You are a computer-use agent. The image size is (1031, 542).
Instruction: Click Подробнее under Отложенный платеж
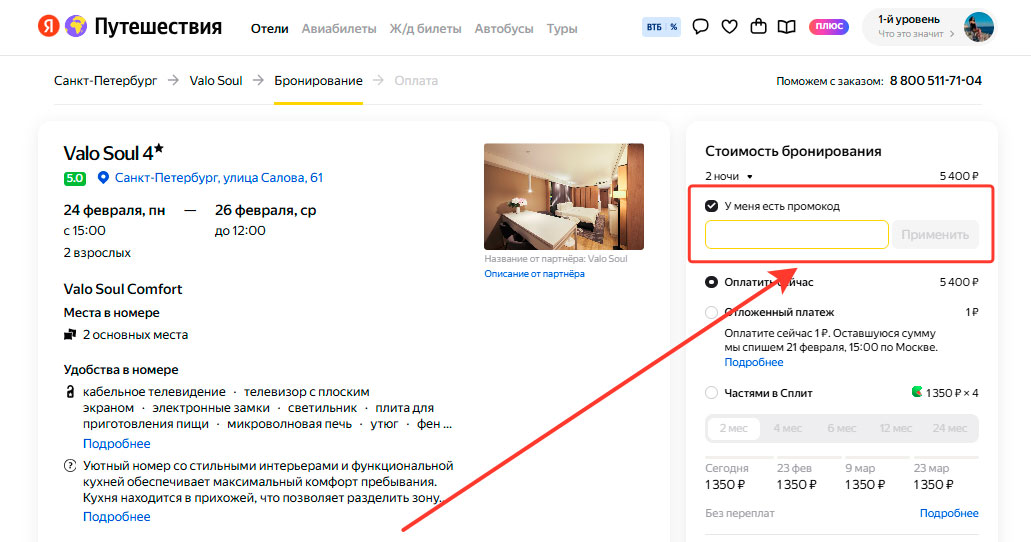tap(754, 362)
